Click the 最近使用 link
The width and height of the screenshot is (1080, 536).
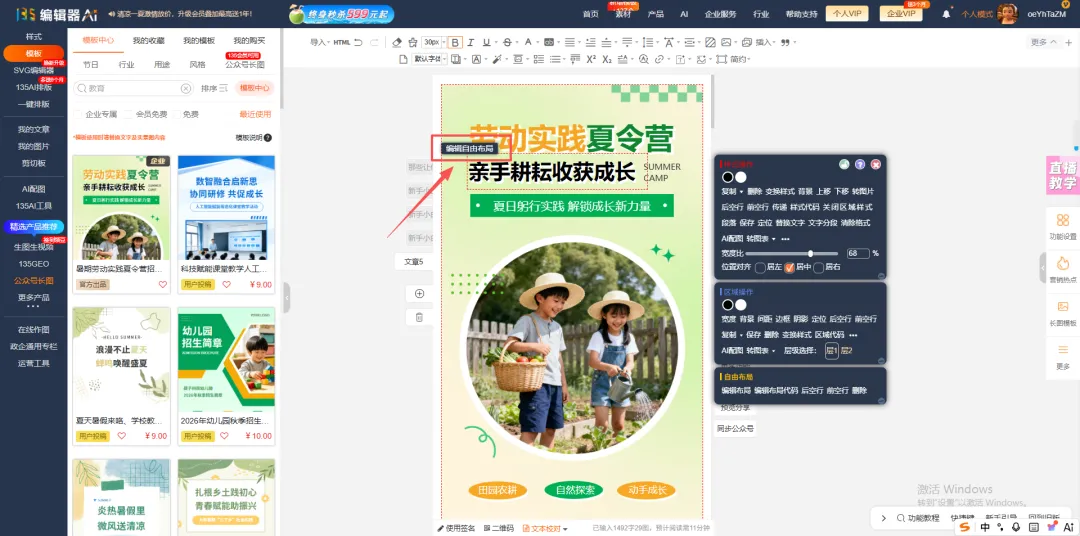(255, 114)
